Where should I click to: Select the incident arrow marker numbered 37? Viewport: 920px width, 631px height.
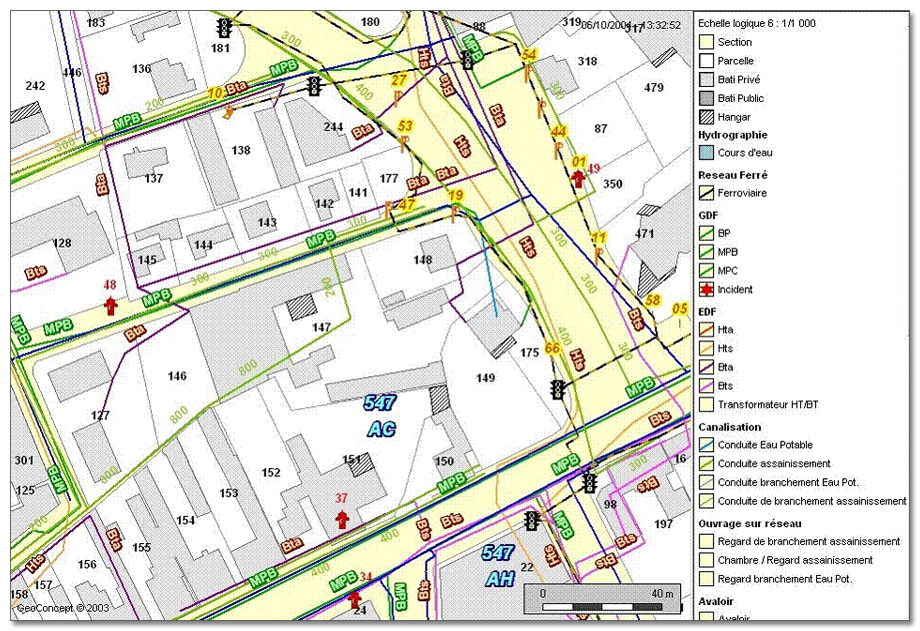342,518
